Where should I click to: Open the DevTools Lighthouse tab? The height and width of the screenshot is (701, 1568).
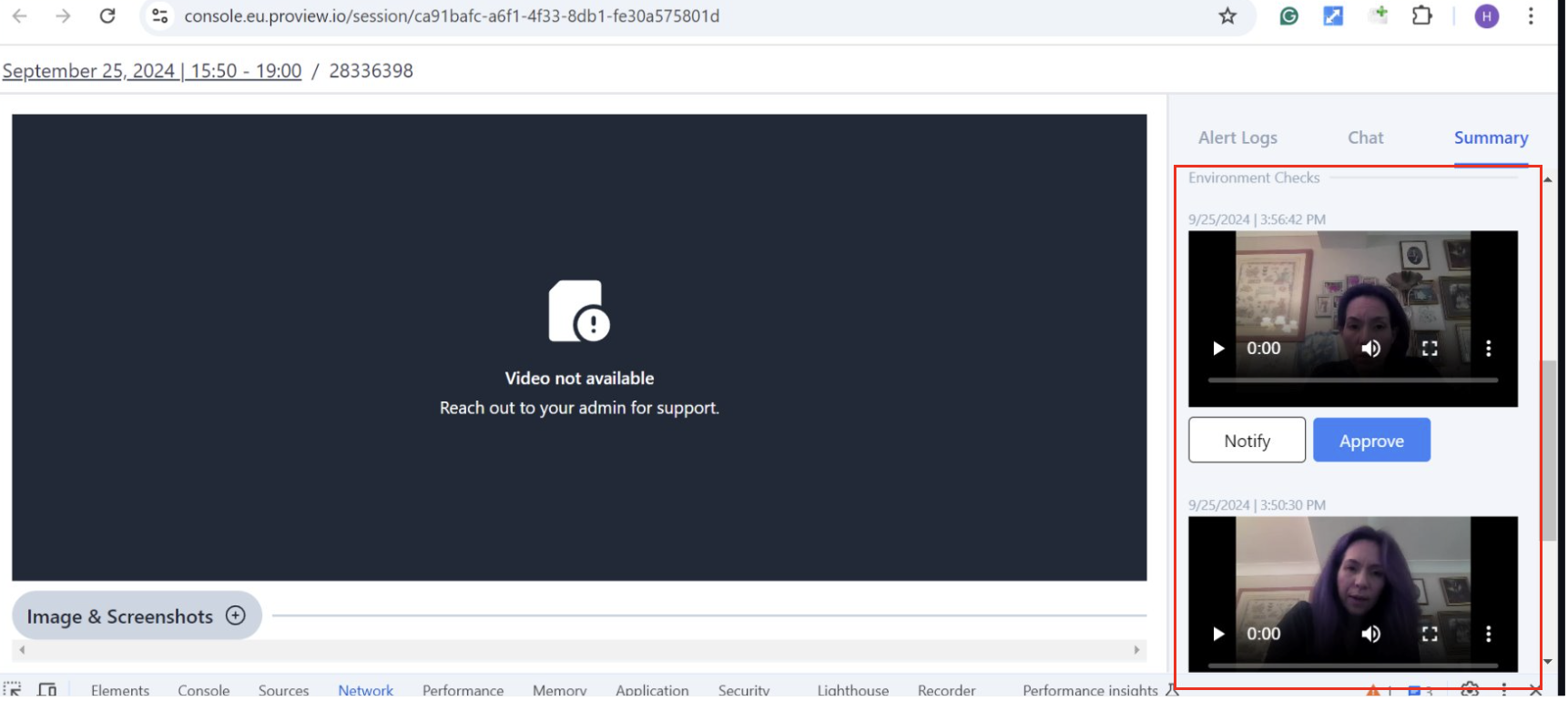853,690
